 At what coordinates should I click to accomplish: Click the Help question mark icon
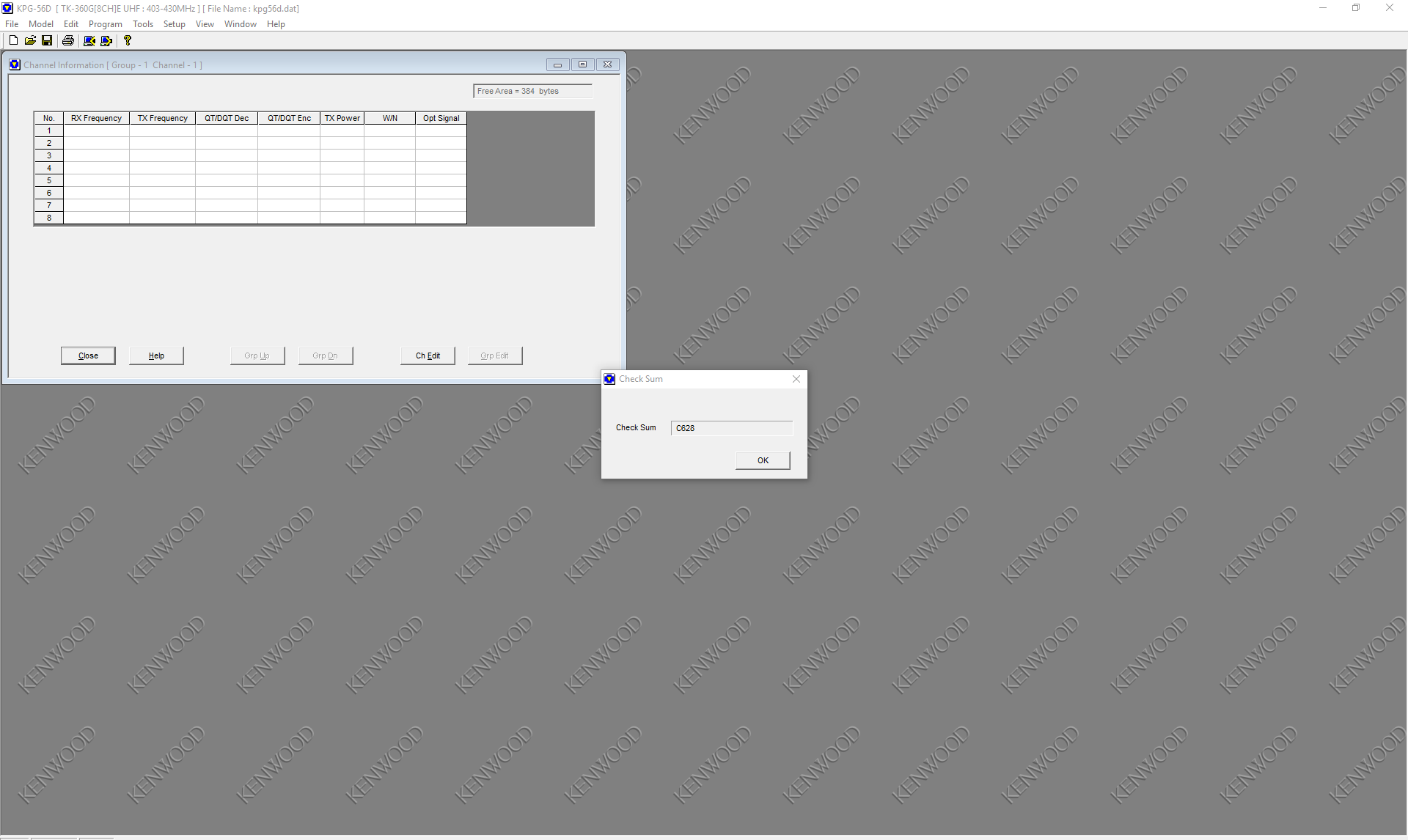128,41
